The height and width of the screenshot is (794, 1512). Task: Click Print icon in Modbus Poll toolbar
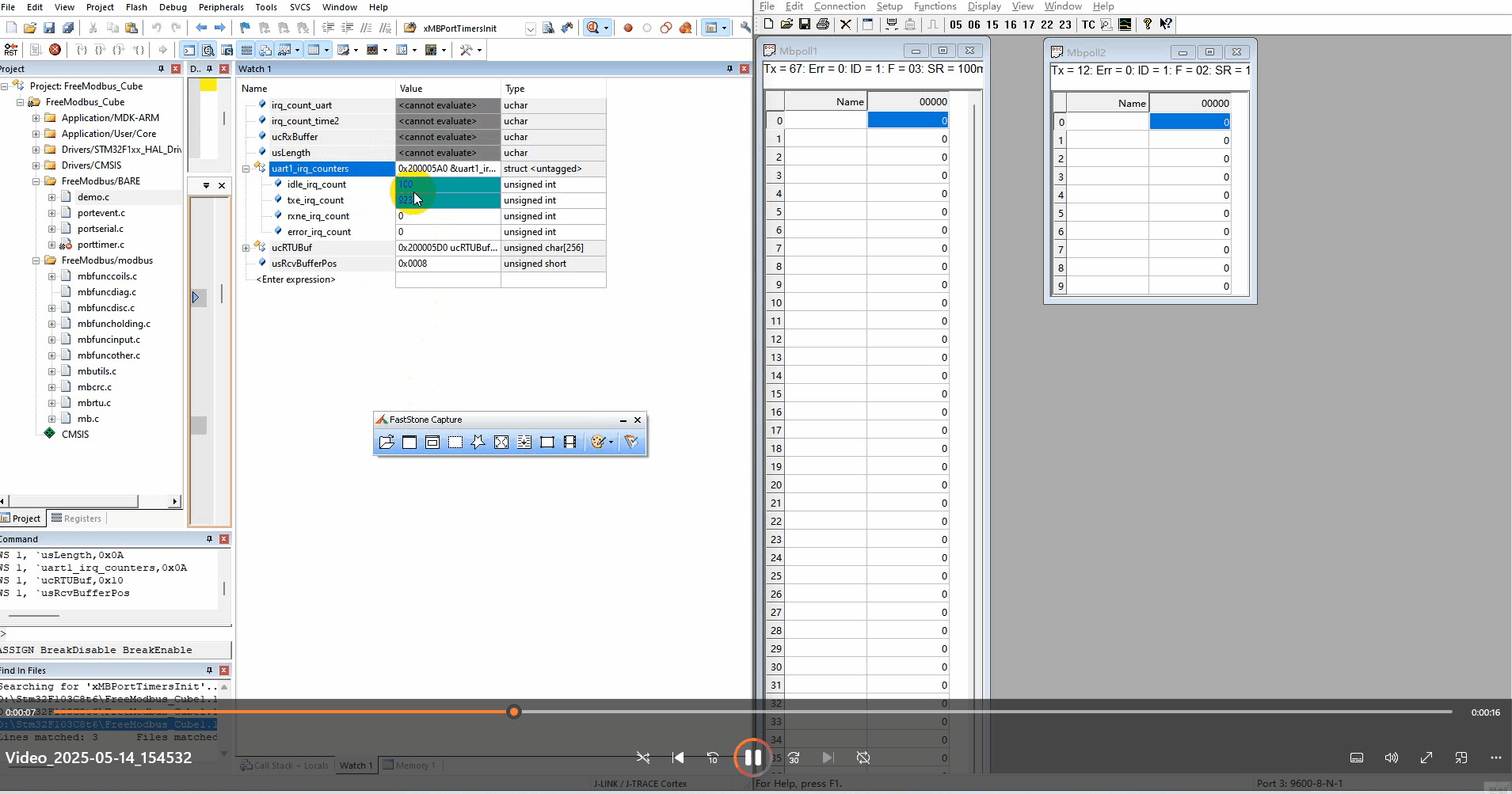[x=823, y=25]
